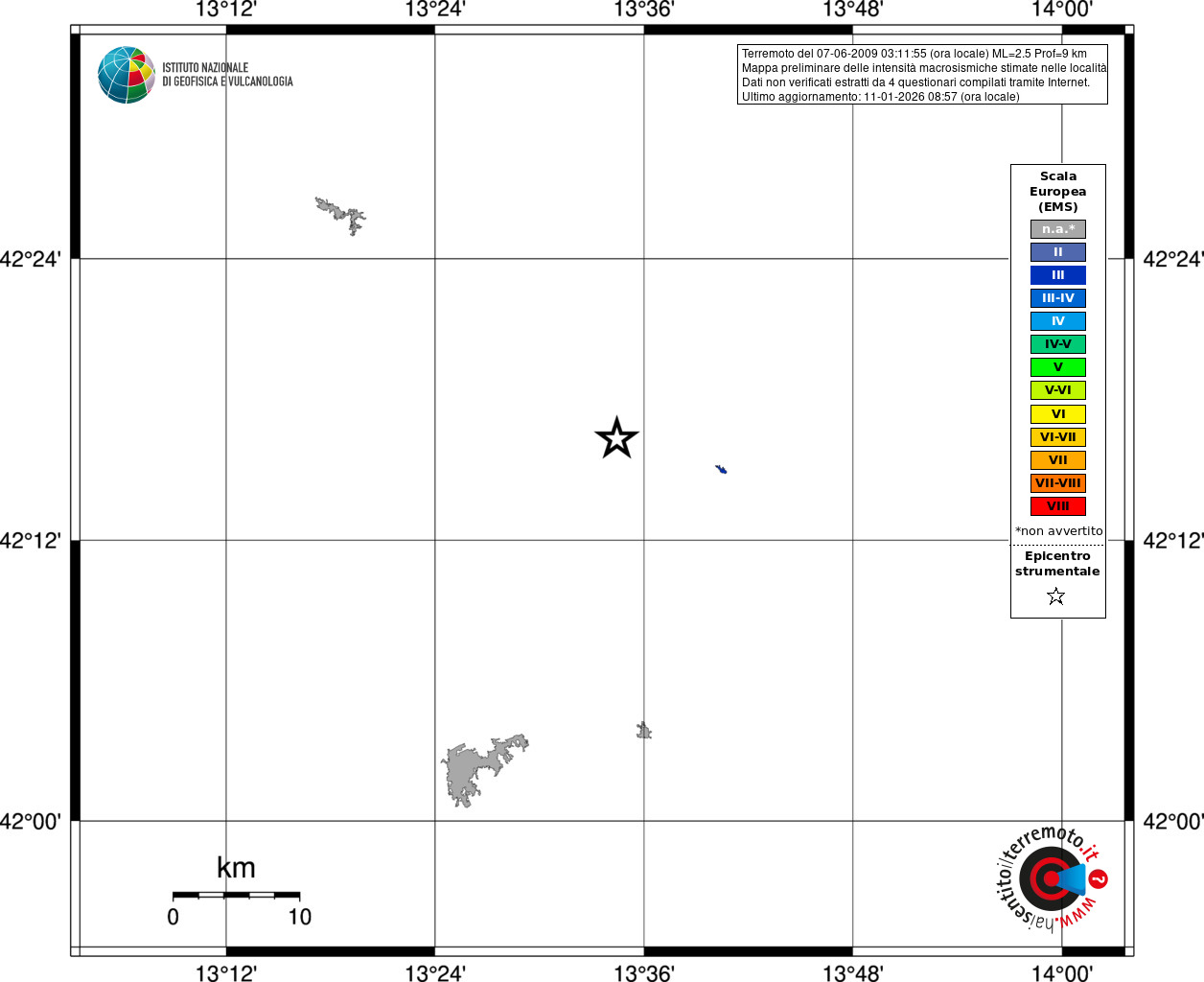The height and width of the screenshot is (982, 1204).
Task: Click the IV legend swatch
Action: click(1058, 321)
